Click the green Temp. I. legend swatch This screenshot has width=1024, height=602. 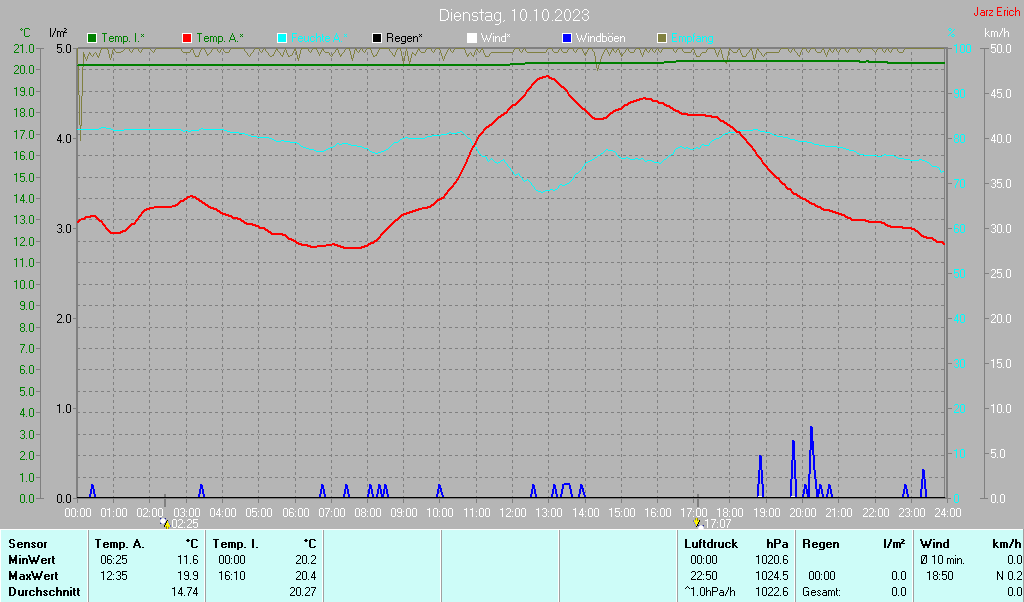click(x=92, y=38)
